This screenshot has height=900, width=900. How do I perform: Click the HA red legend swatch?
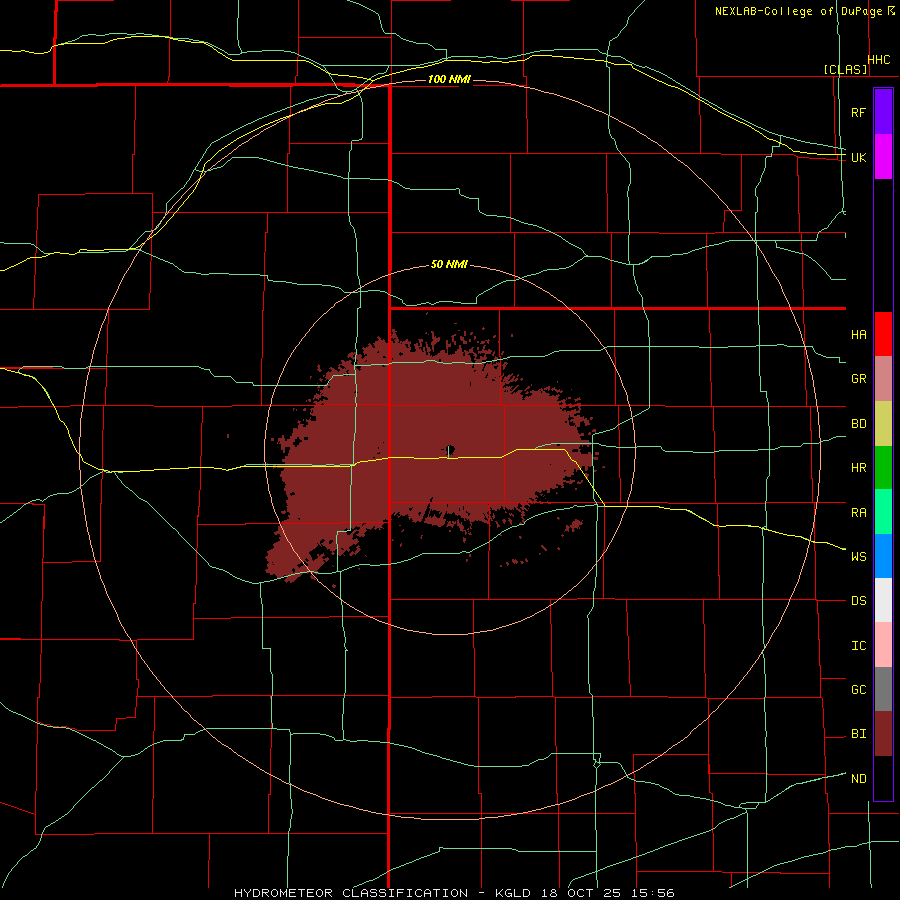883,334
